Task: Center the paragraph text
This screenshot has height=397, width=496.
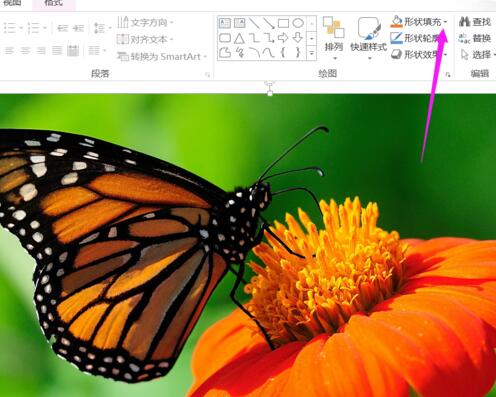Action: click(25, 51)
